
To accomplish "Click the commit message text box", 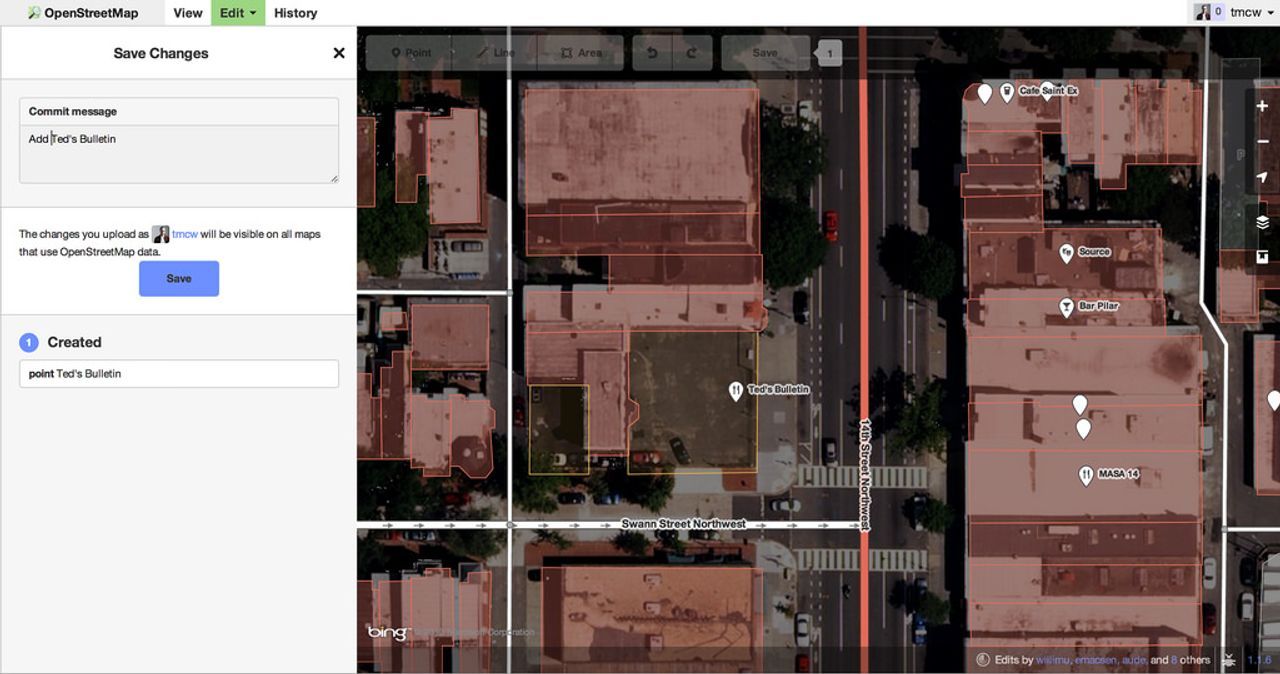I will (178, 153).
